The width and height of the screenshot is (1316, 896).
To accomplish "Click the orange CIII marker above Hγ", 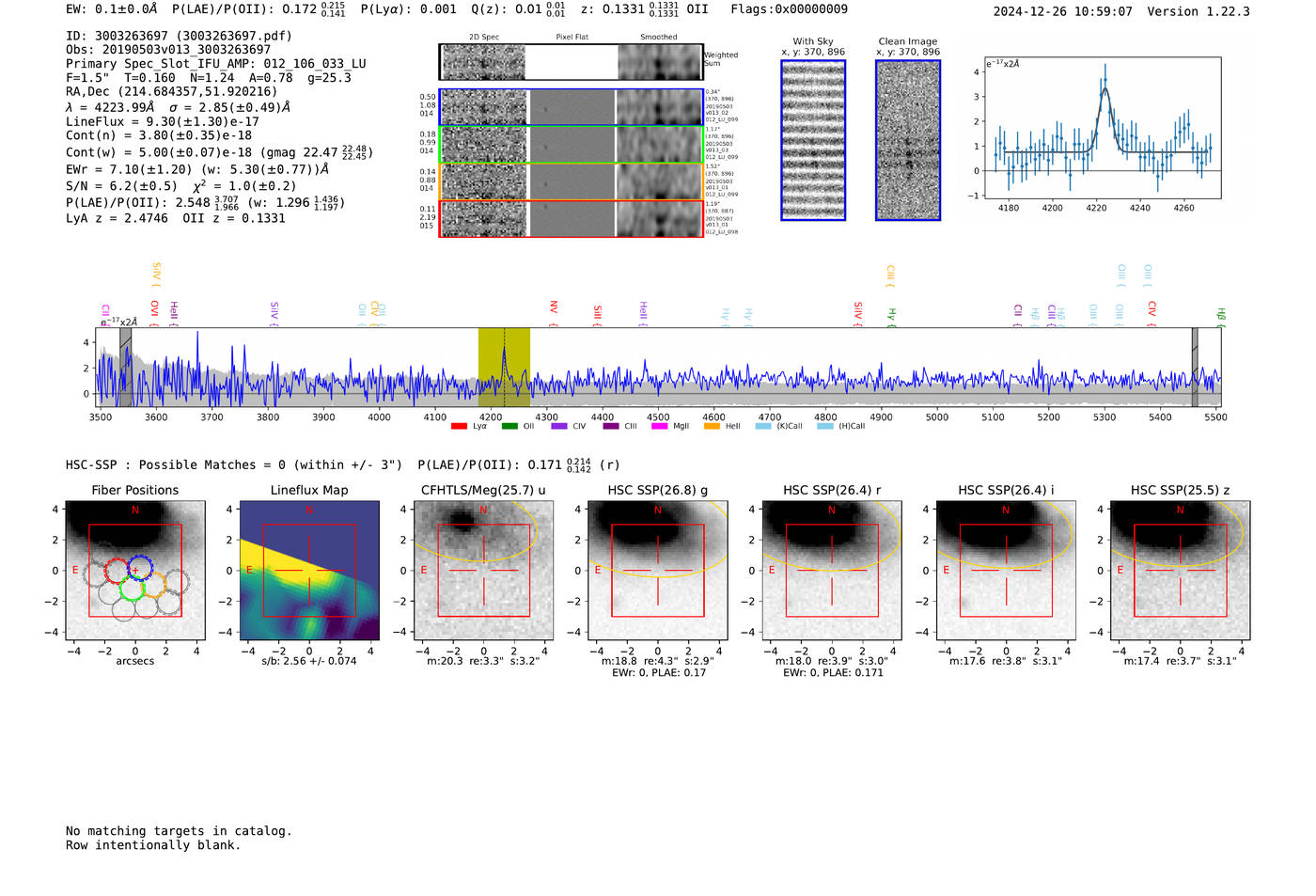I will (889, 276).
